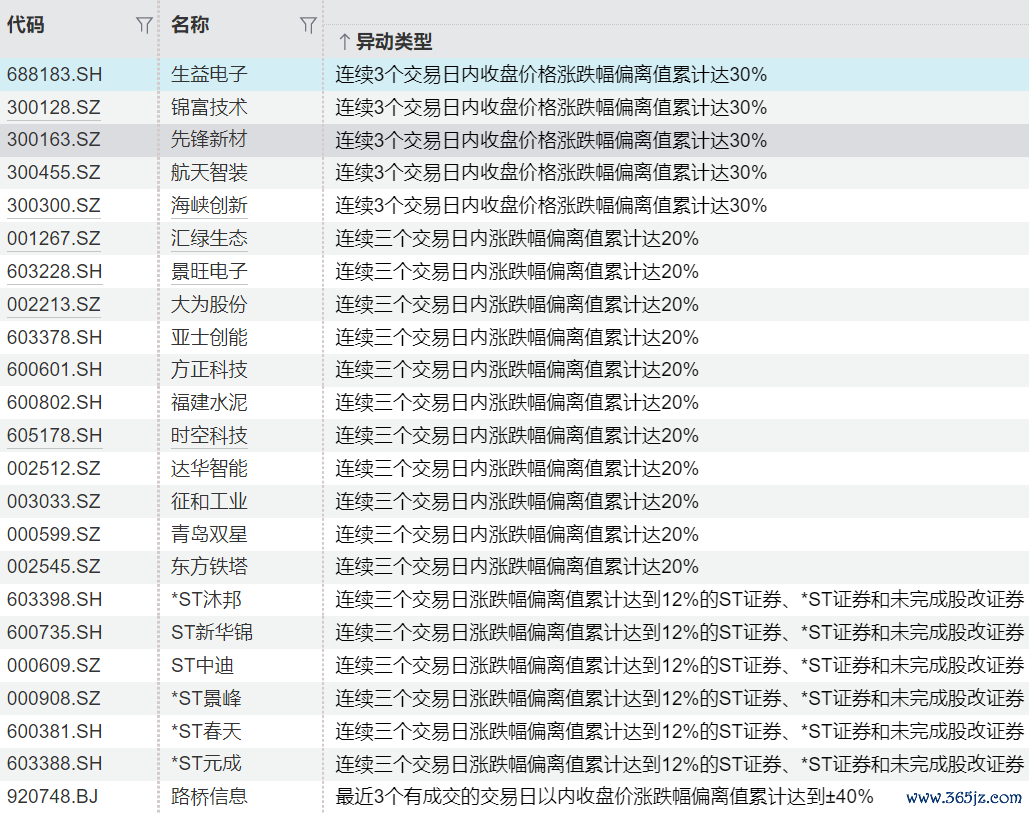Click the sort arrow beside 异动类型
Image resolution: width=1029 pixels, height=813 pixels.
click(x=343, y=42)
